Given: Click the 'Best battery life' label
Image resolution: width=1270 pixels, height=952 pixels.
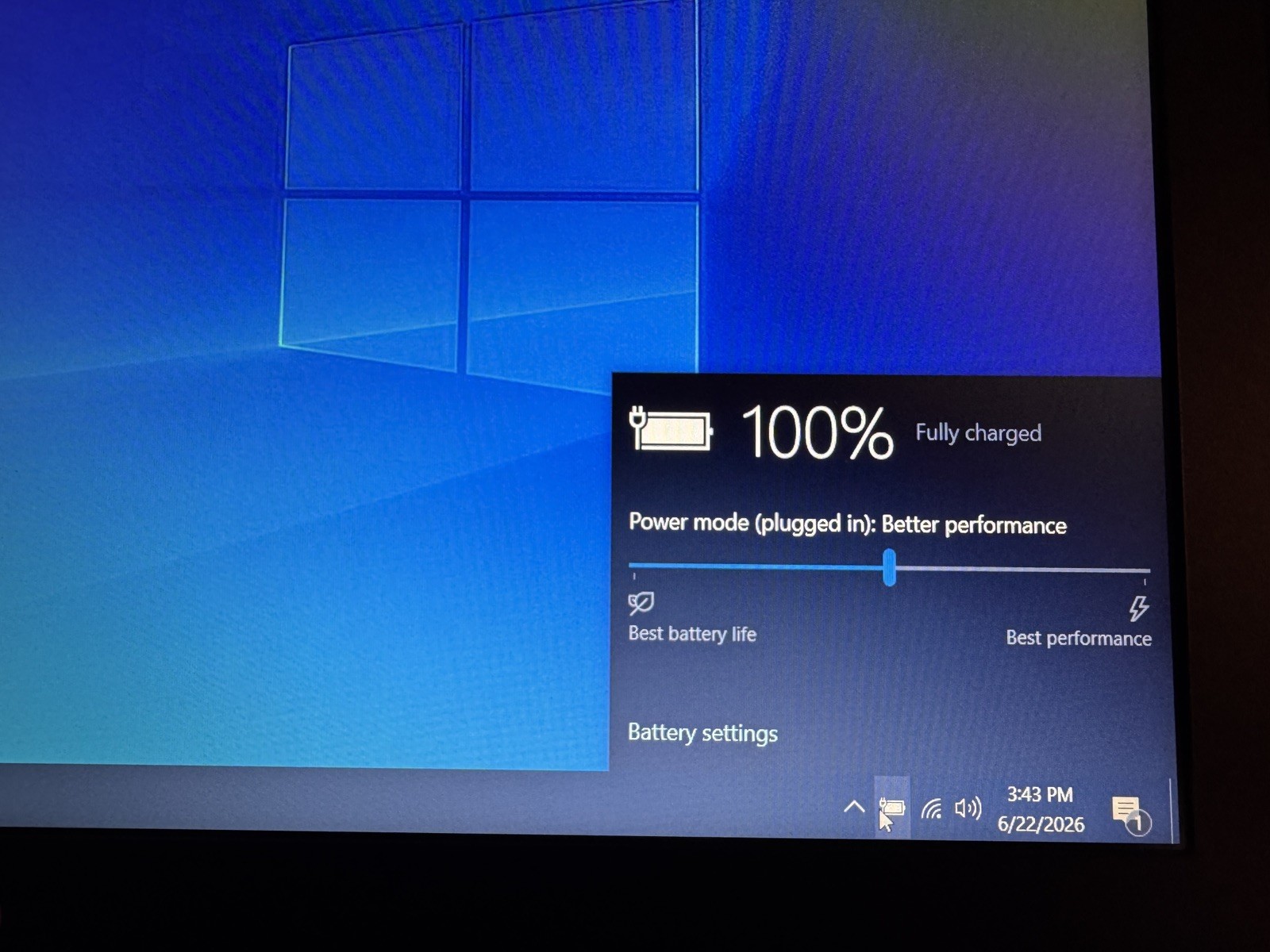Looking at the screenshot, I should 692,634.
